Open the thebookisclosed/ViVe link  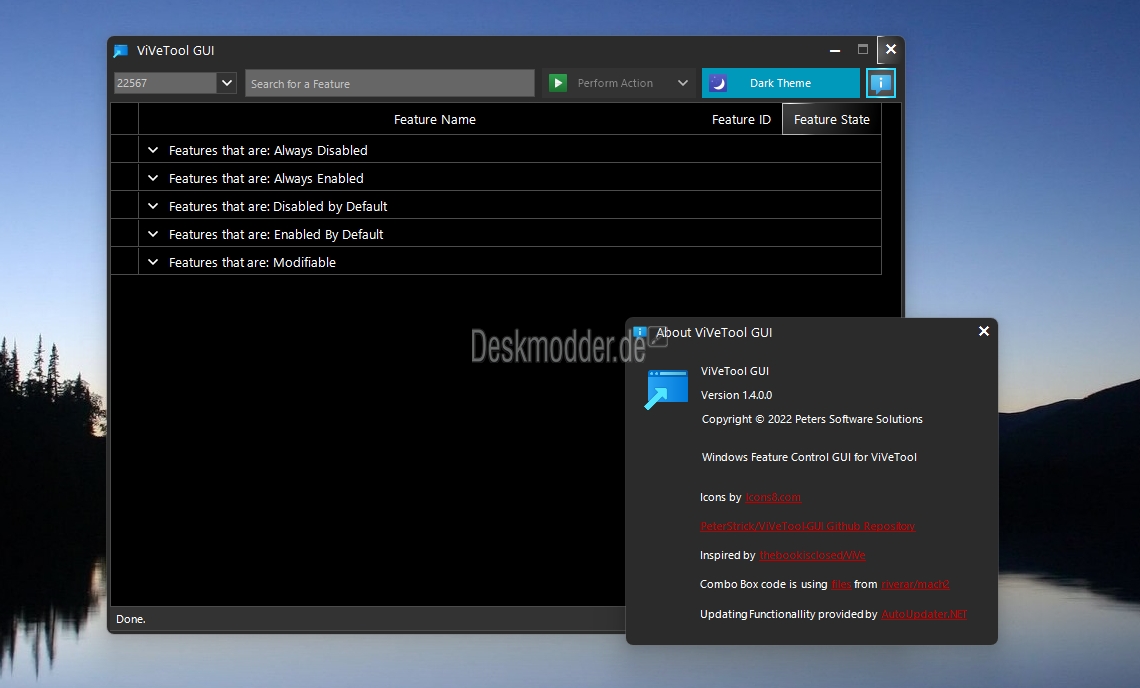click(812, 556)
